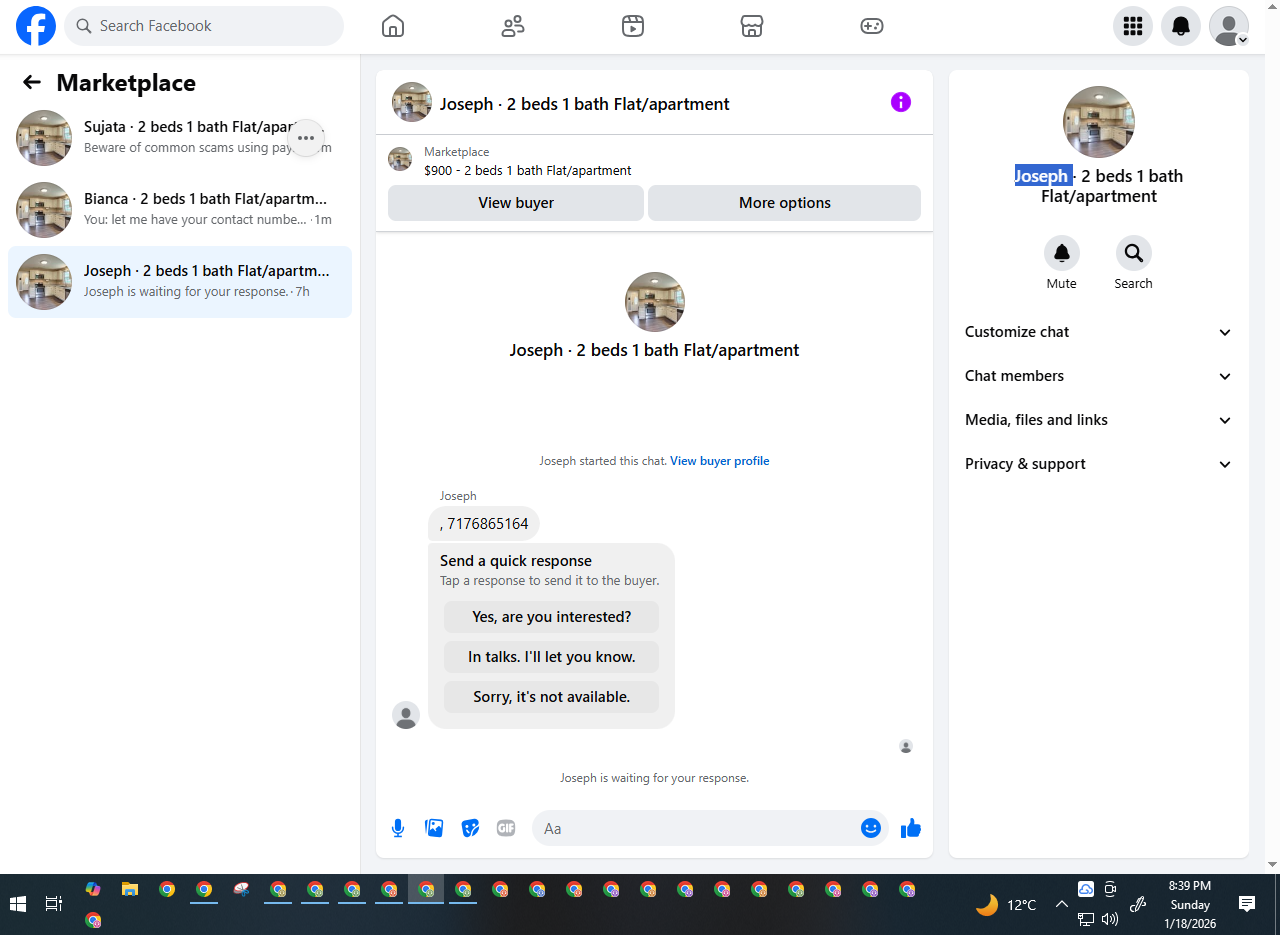Click Joseph's avatar beside the quick responses
Image resolution: width=1280 pixels, height=935 pixels.
tap(406, 715)
